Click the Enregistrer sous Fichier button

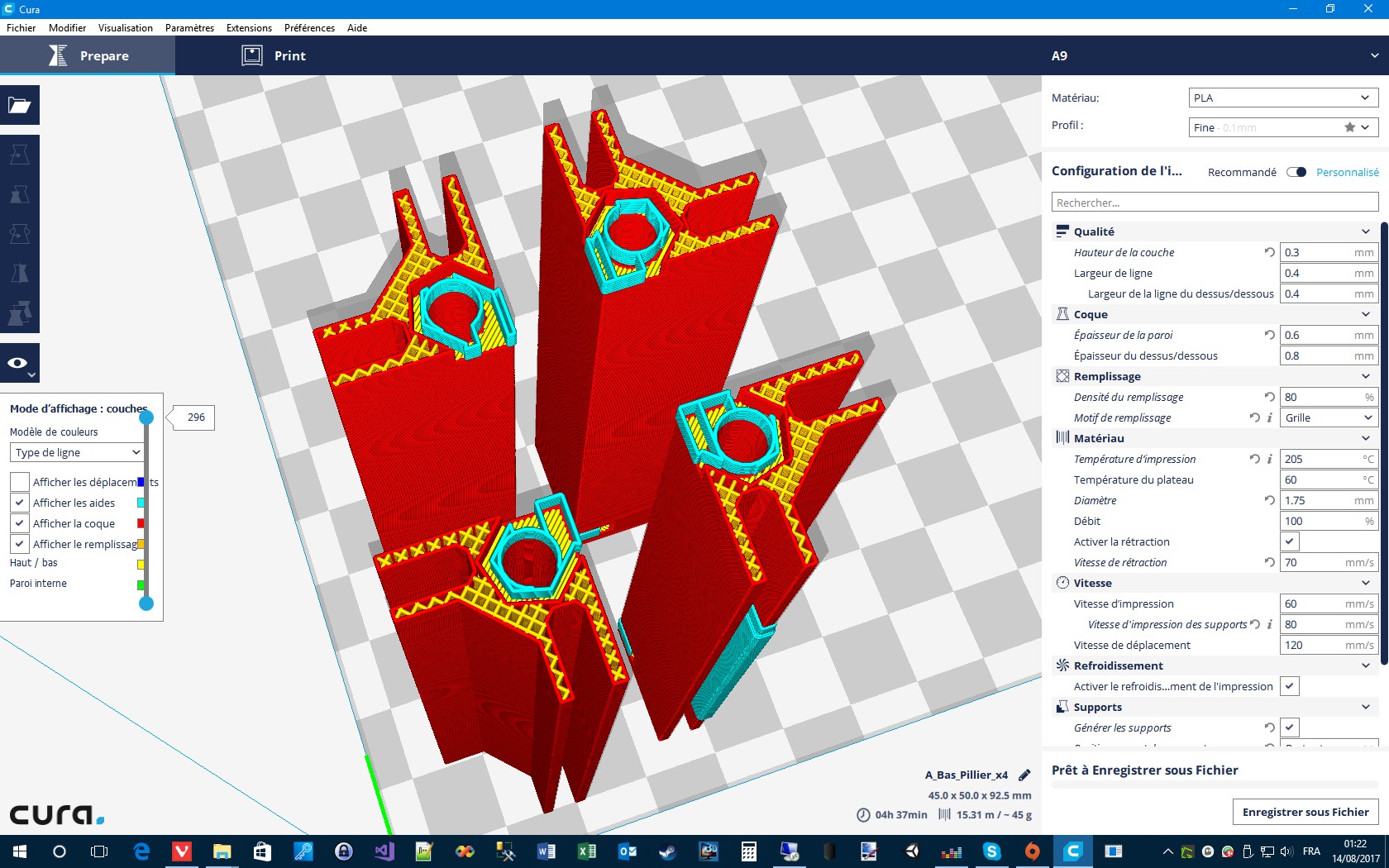[x=1305, y=812]
